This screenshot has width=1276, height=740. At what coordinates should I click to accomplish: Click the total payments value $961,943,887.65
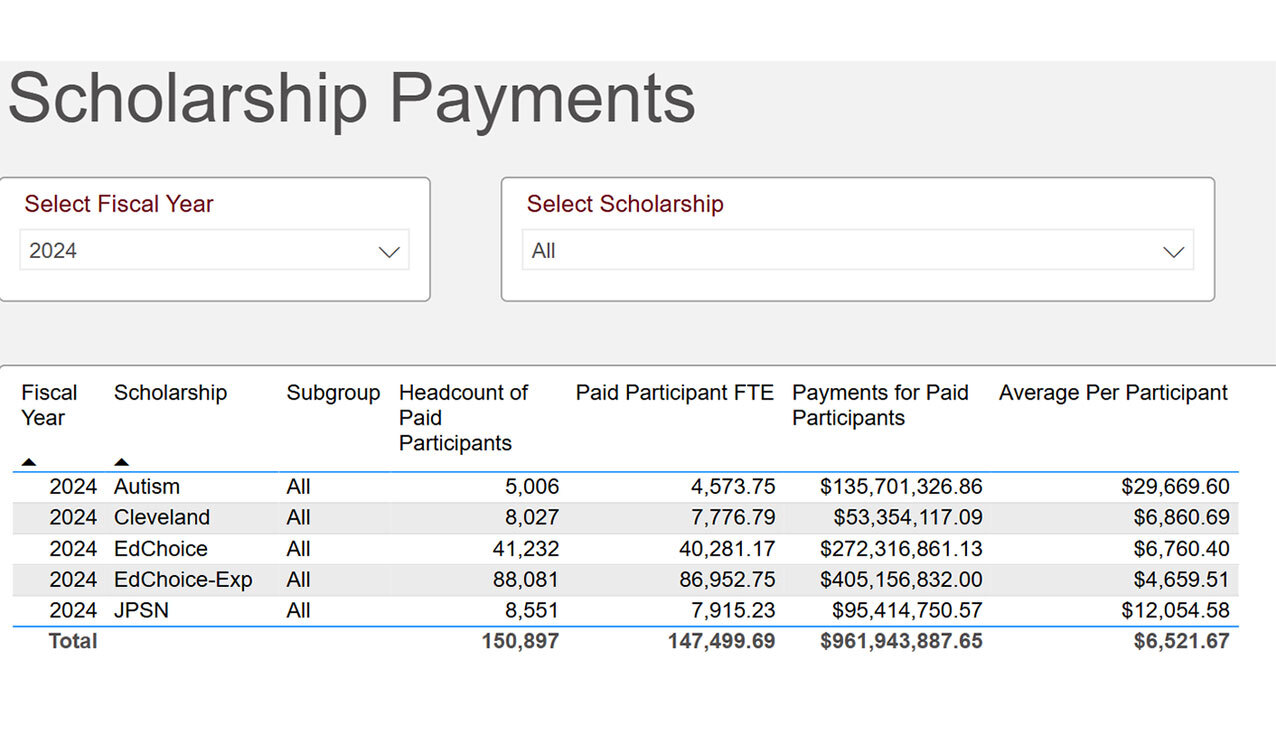901,641
